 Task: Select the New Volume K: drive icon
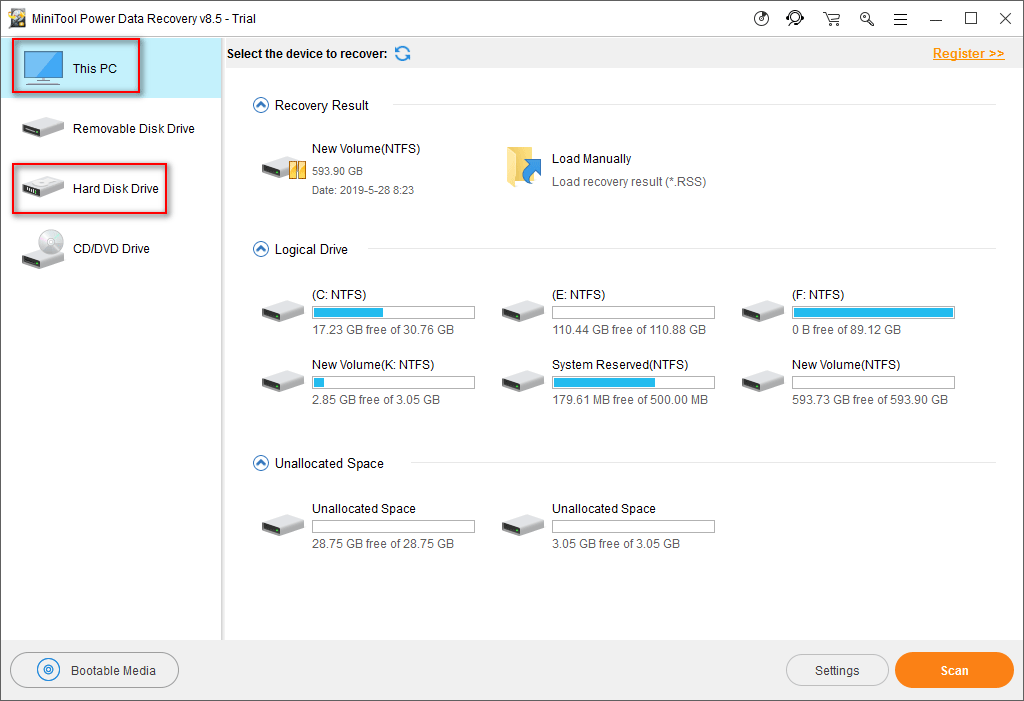283,381
